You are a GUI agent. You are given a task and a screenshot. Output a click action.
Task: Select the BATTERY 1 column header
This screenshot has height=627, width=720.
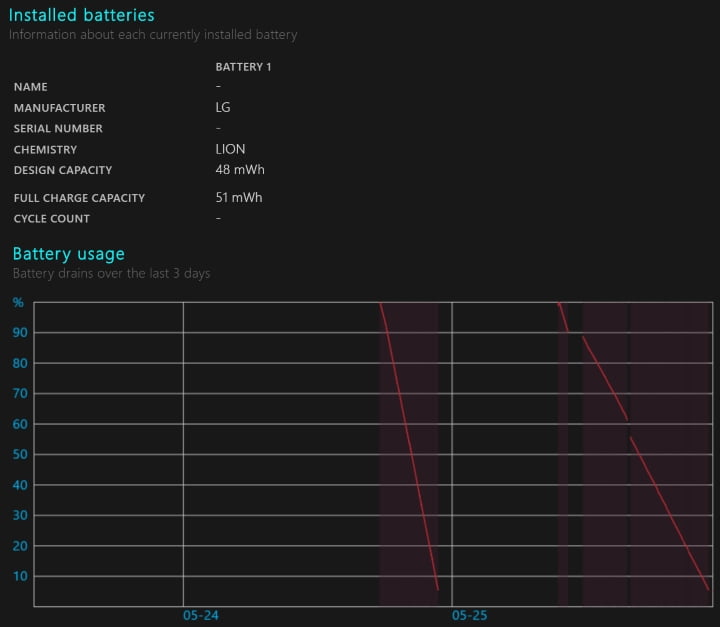click(243, 67)
